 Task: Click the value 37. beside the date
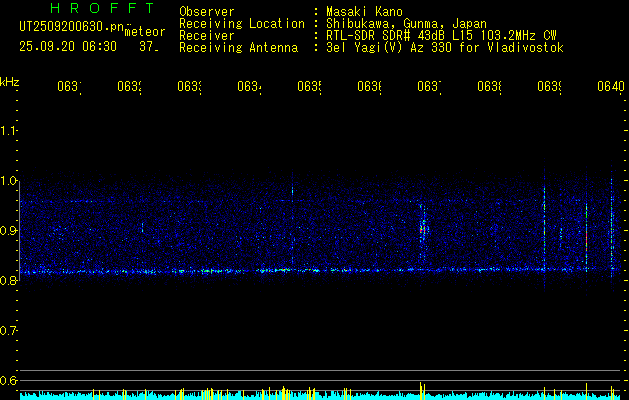(x=148, y=47)
